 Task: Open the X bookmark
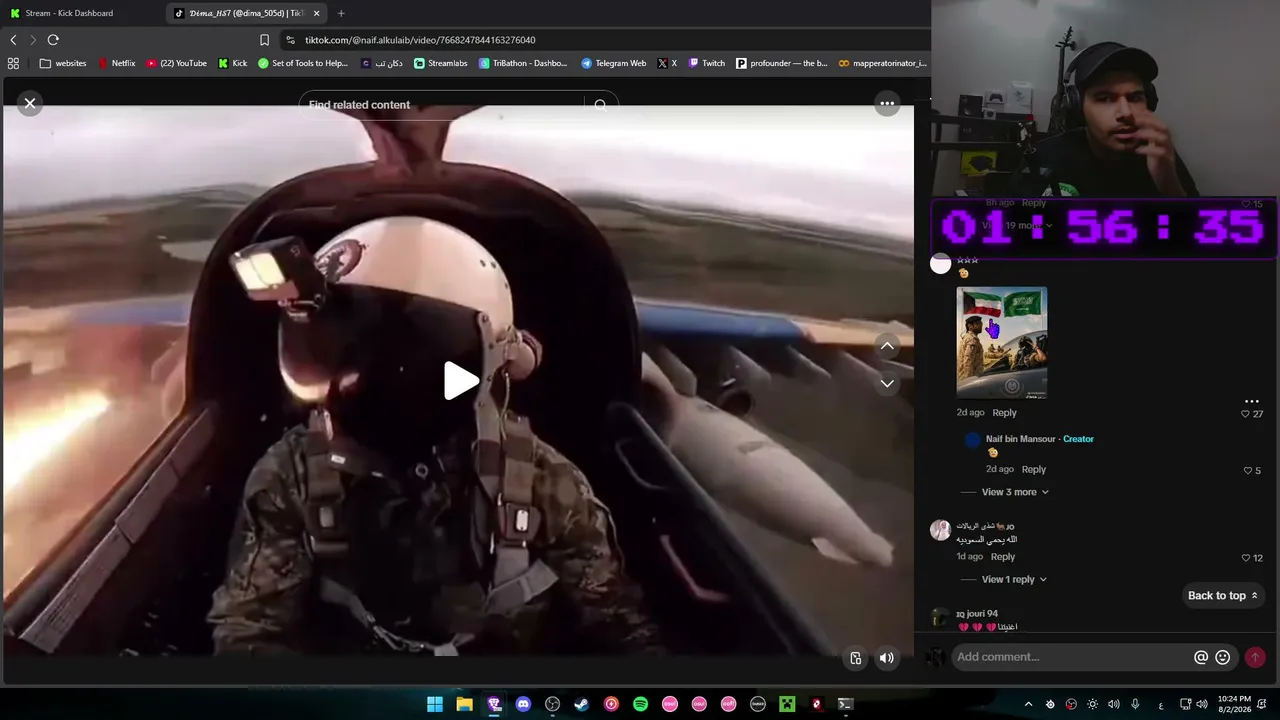pos(667,63)
